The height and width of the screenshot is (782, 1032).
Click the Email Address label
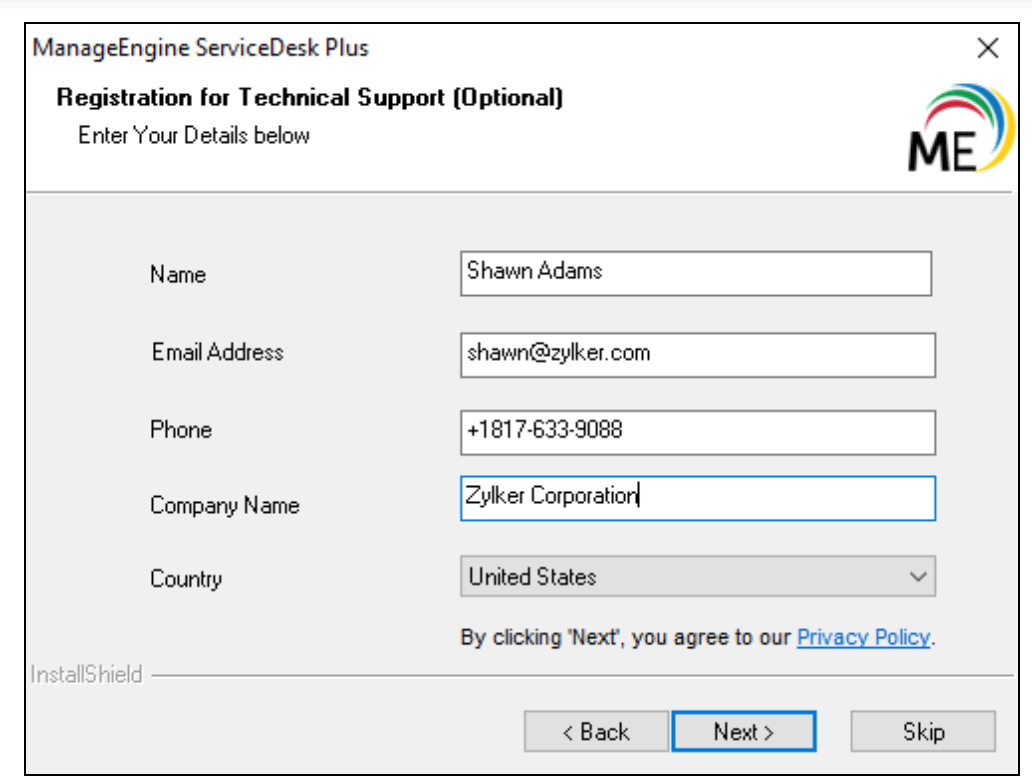(217, 352)
